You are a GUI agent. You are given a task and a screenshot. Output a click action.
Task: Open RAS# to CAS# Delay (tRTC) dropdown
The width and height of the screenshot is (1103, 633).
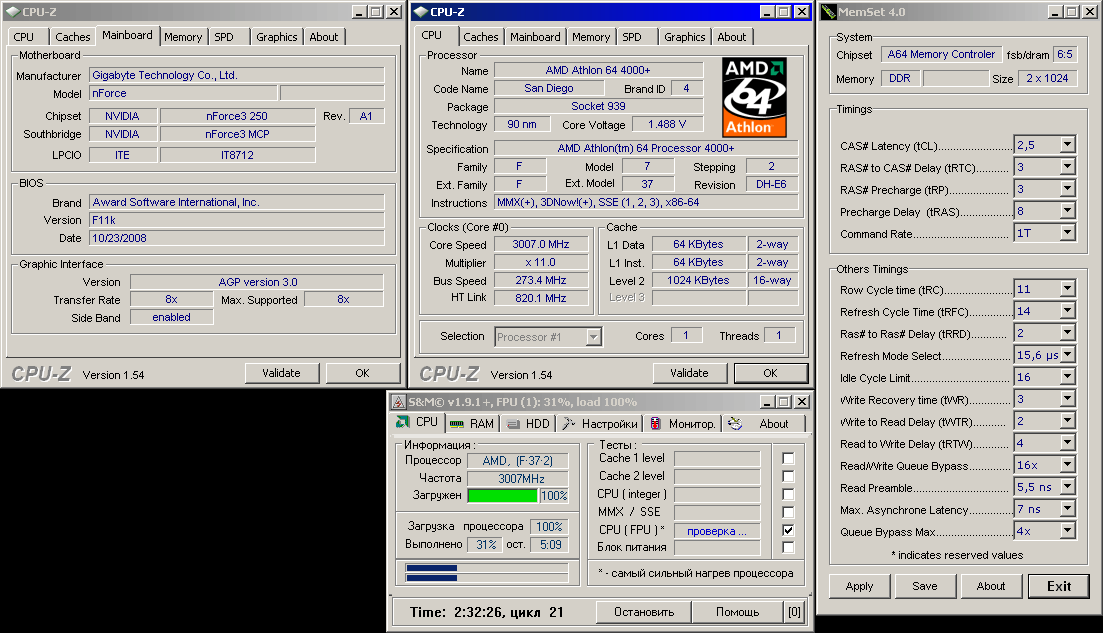(1067, 167)
